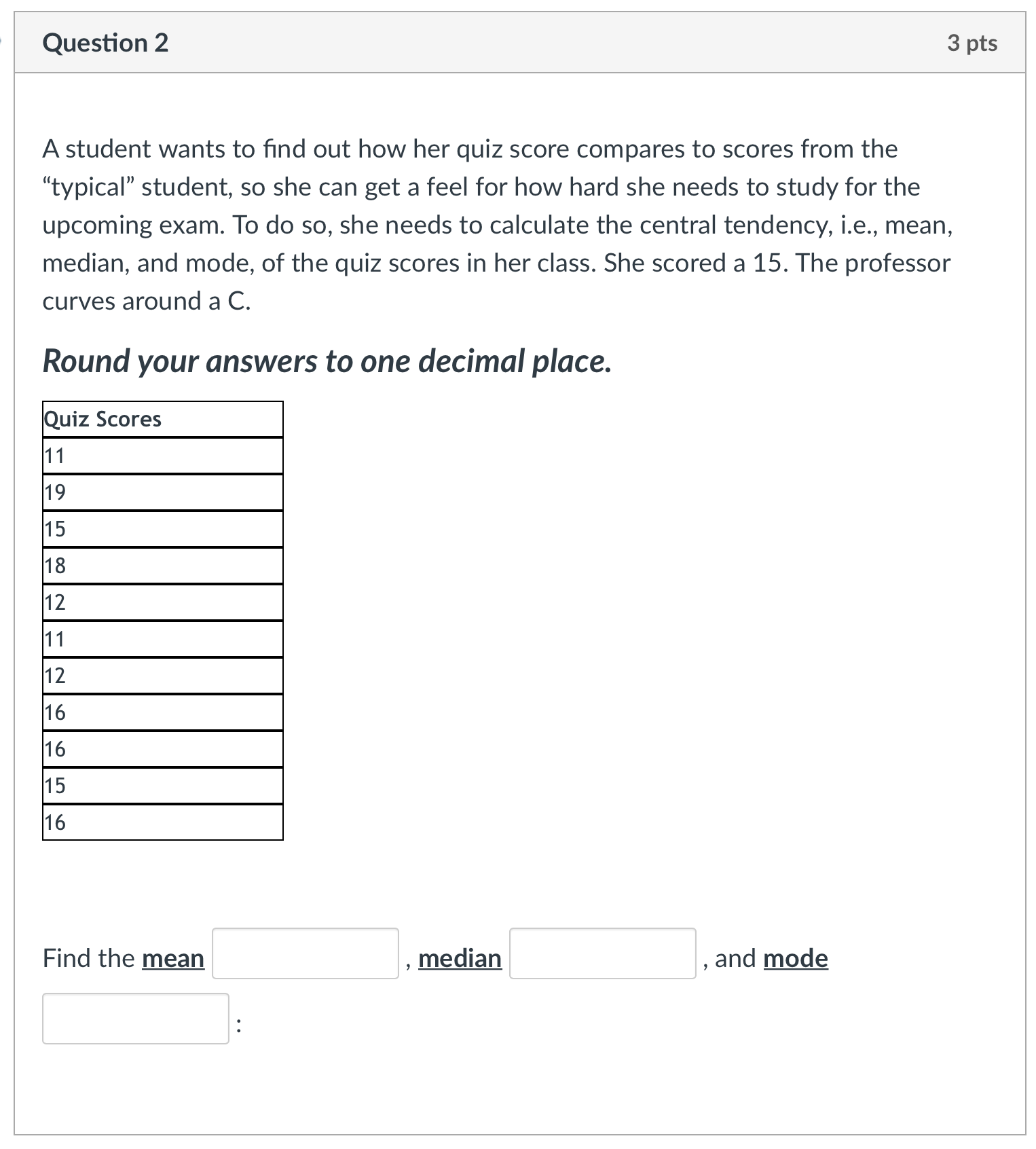Select the second 11 score cell
1036x1149 pixels.
click(54, 640)
